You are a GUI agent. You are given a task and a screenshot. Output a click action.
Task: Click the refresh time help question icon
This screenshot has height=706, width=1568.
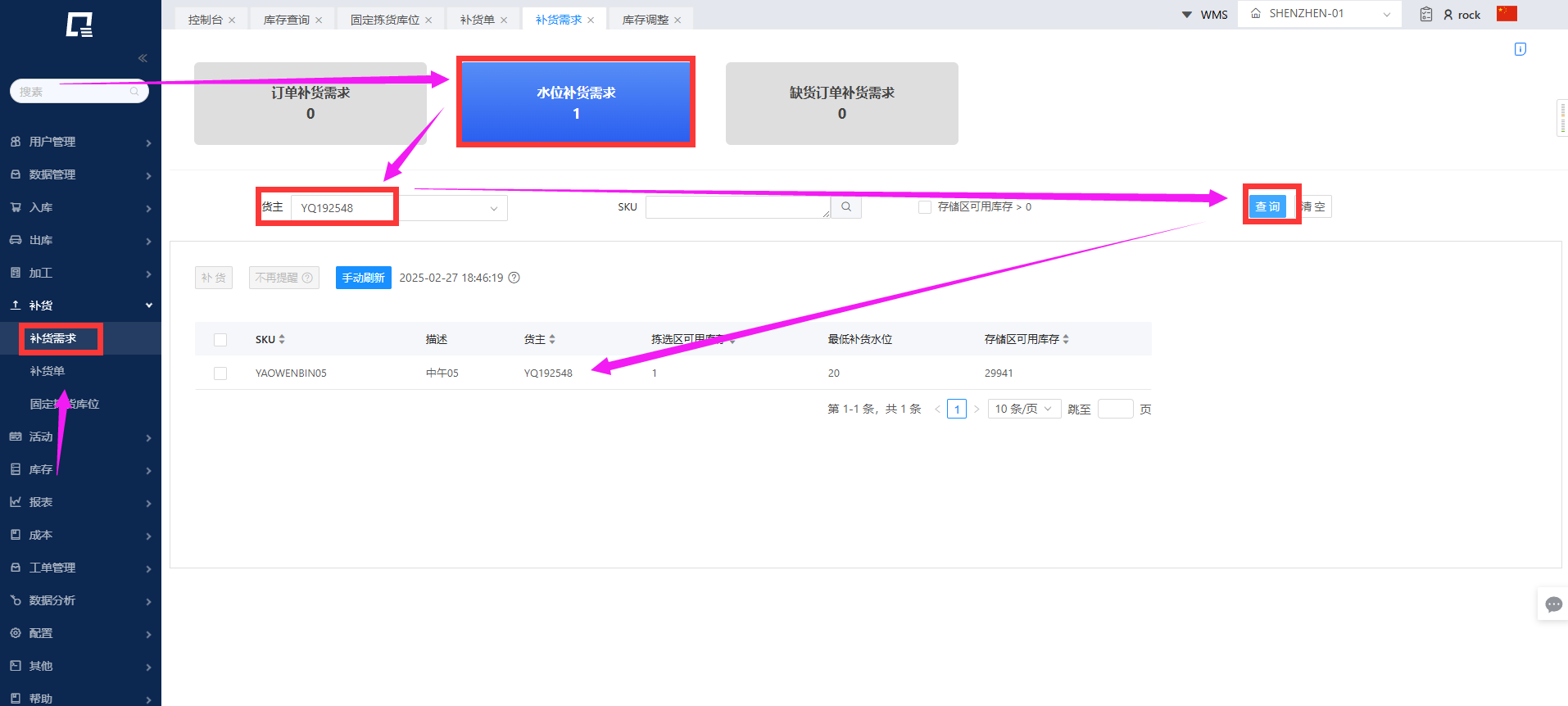514,278
